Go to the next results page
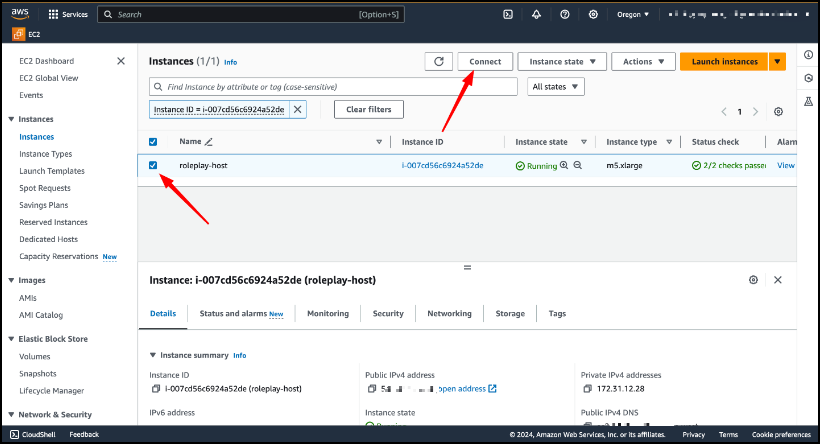The height and width of the screenshot is (444, 820). click(x=755, y=111)
